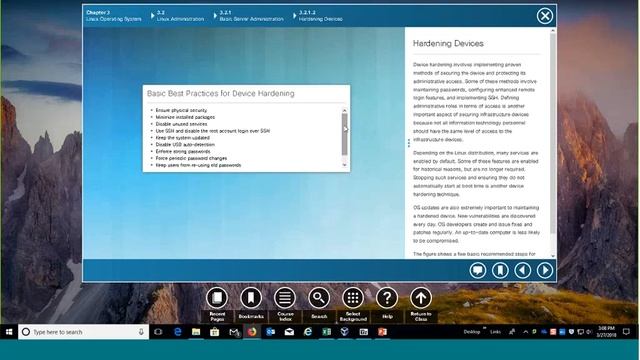This screenshot has width=640, height=360.
Task: Open the comment speech bubble button
Action: pos(478,270)
